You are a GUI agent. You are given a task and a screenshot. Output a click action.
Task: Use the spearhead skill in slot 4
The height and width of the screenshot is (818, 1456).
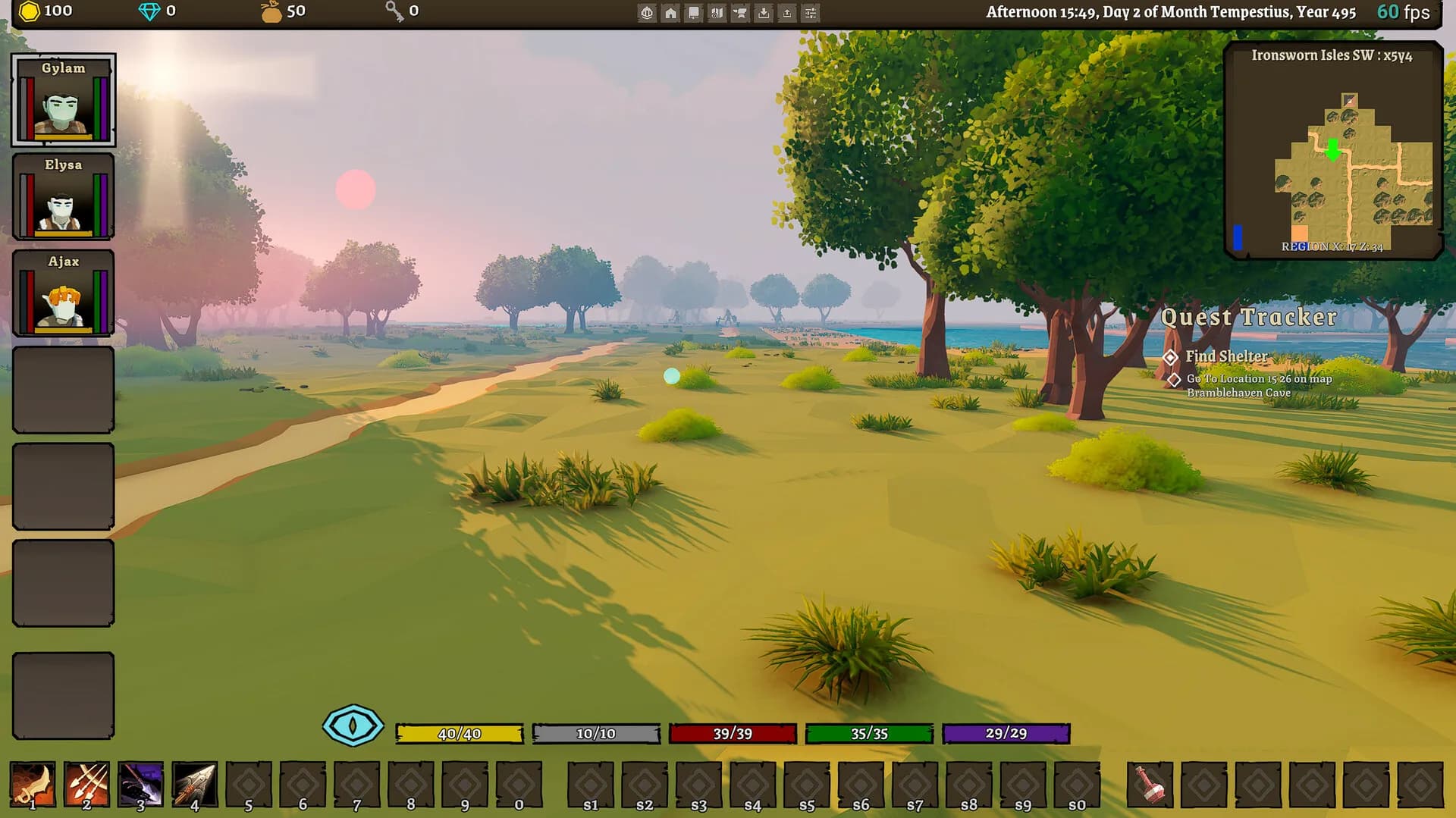pos(195,785)
